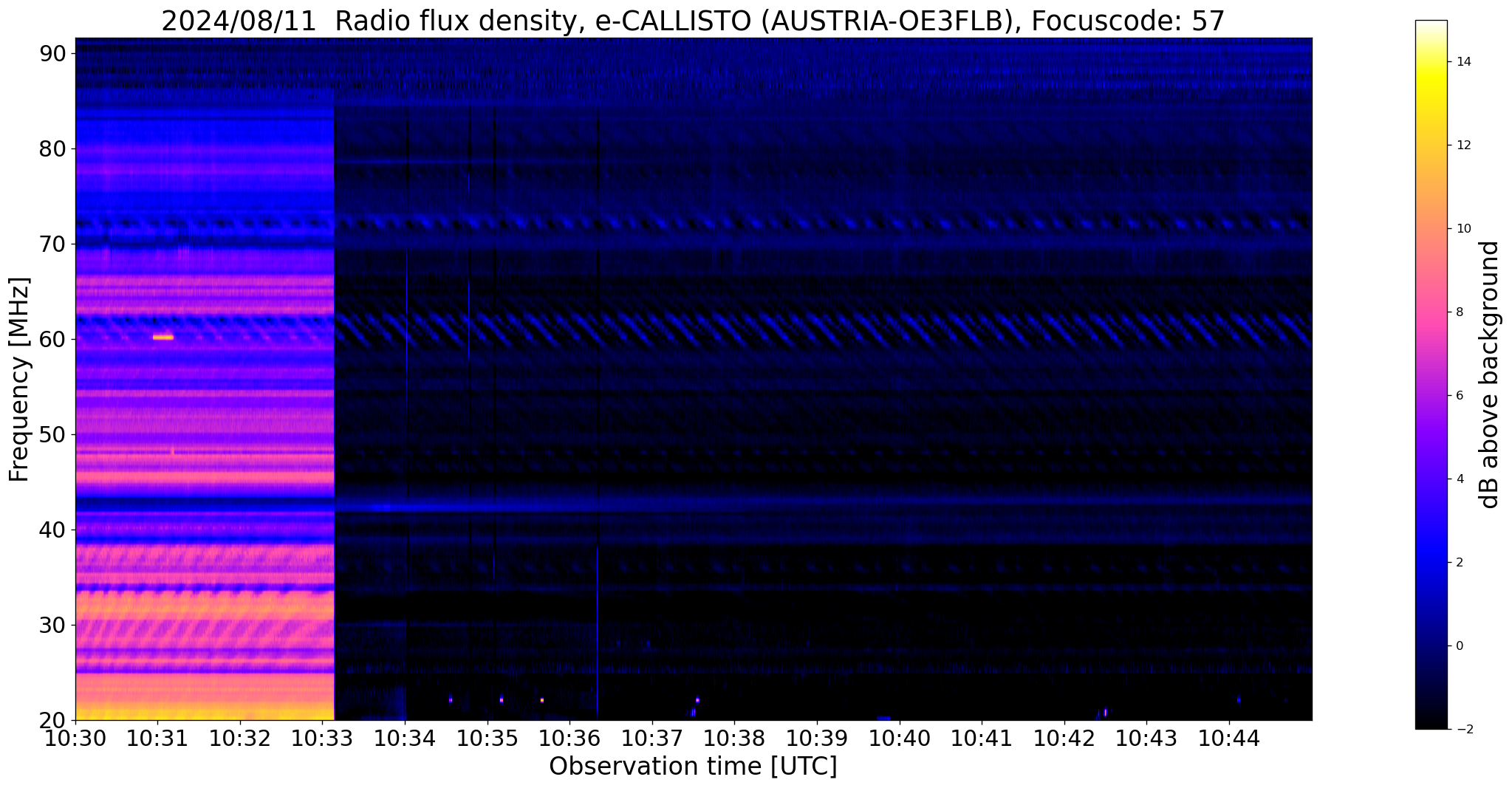The image size is (1512, 788).
Task: Click the 10:33 time tick label
Action: pos(323,738)
